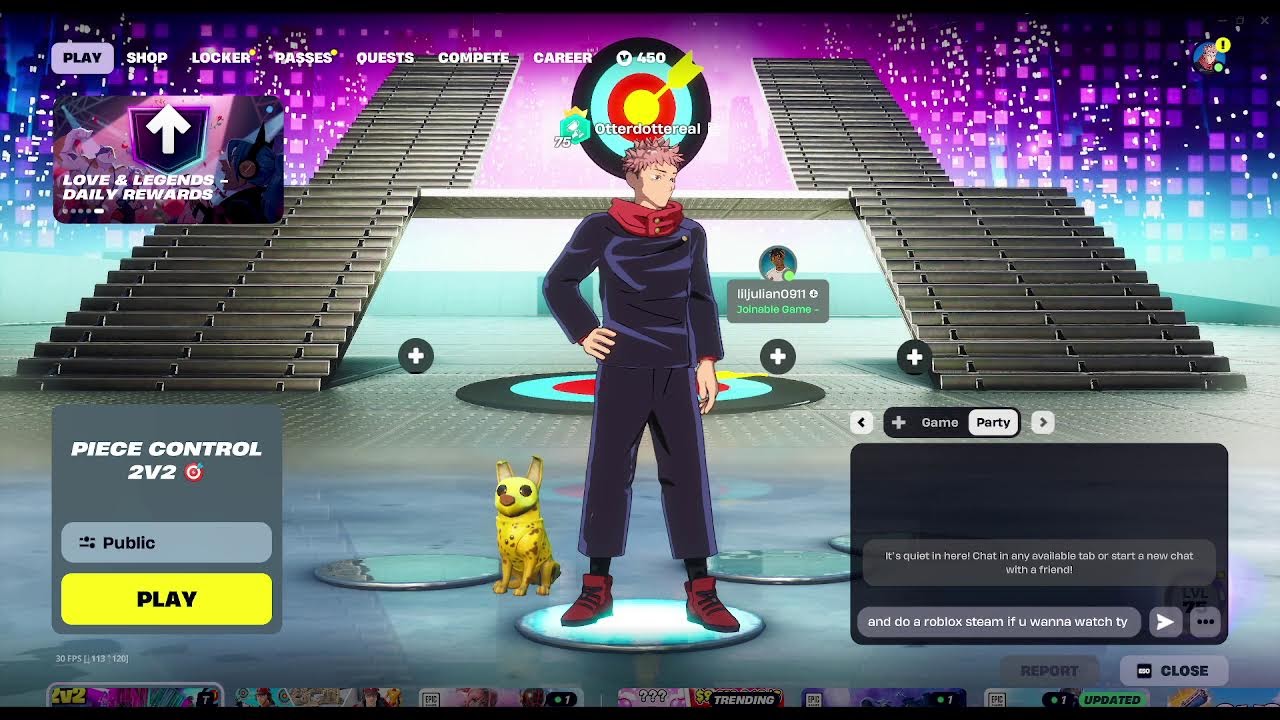
Task: Open profile avatar in top-right corner
Action: tap(1209, 58)
